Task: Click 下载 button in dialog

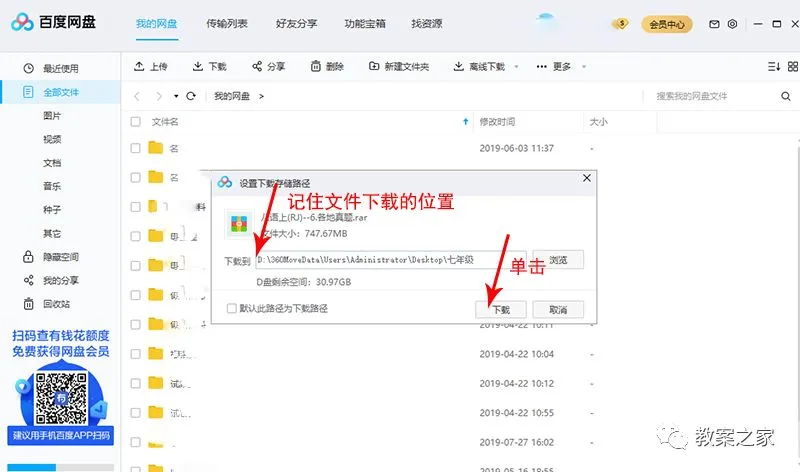Action: pos(501,310)
